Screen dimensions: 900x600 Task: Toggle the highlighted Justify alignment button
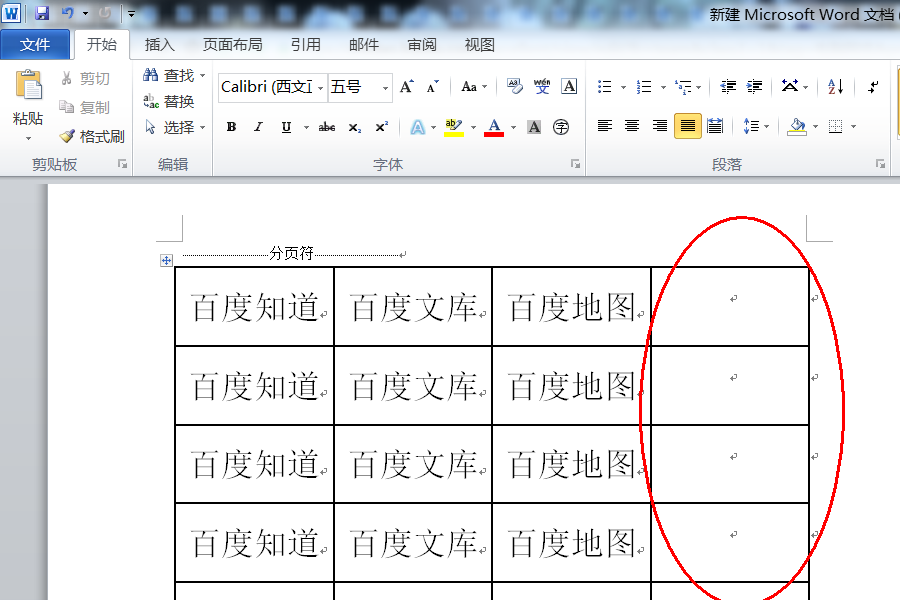click(688, 126)
